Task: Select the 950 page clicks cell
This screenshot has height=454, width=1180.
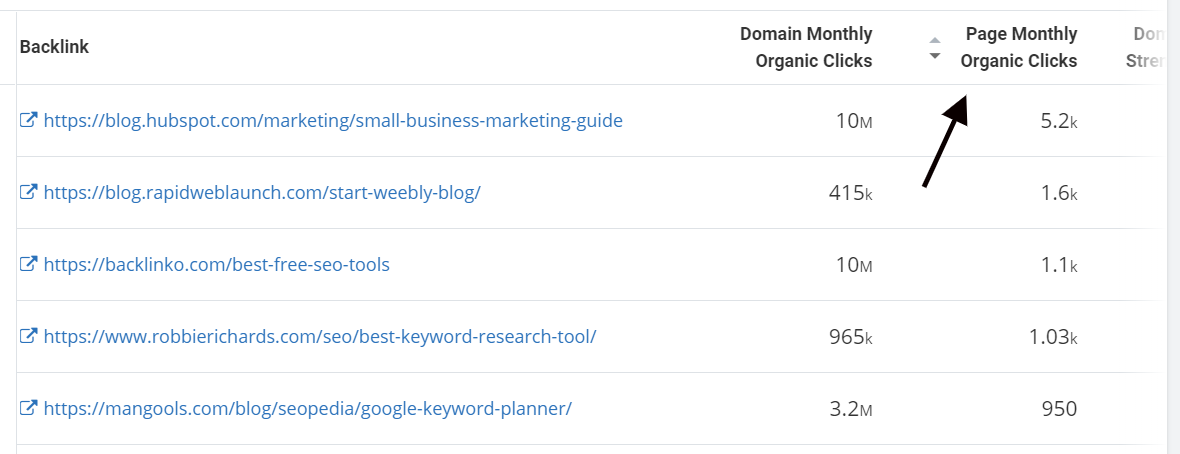Action: [x=1060, y=410]
